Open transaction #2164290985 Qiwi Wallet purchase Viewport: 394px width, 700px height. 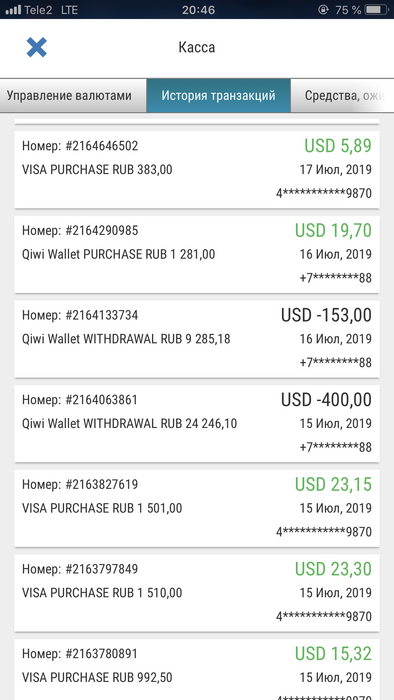197,254
